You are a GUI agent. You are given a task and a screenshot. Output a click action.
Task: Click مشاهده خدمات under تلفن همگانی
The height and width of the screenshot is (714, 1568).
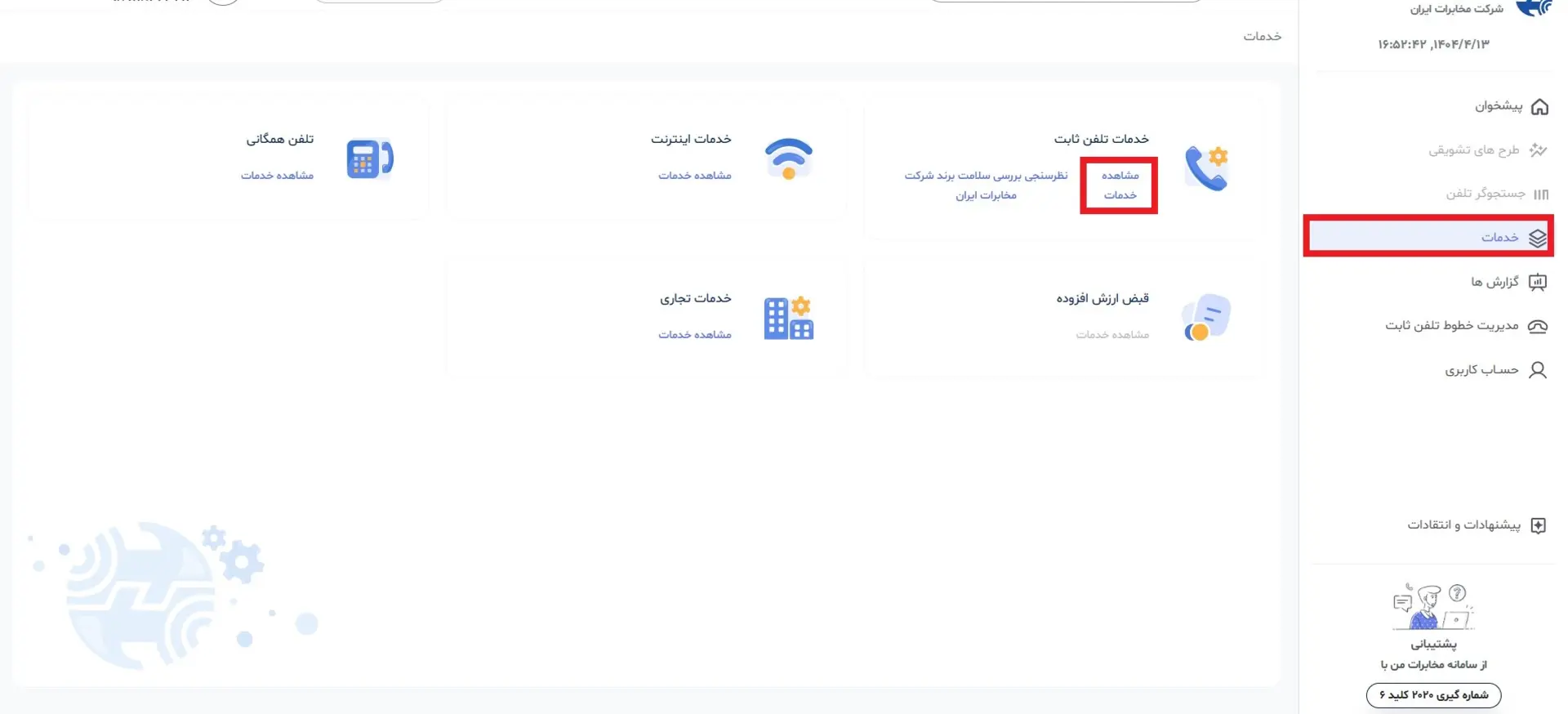[x=277, y=176]
